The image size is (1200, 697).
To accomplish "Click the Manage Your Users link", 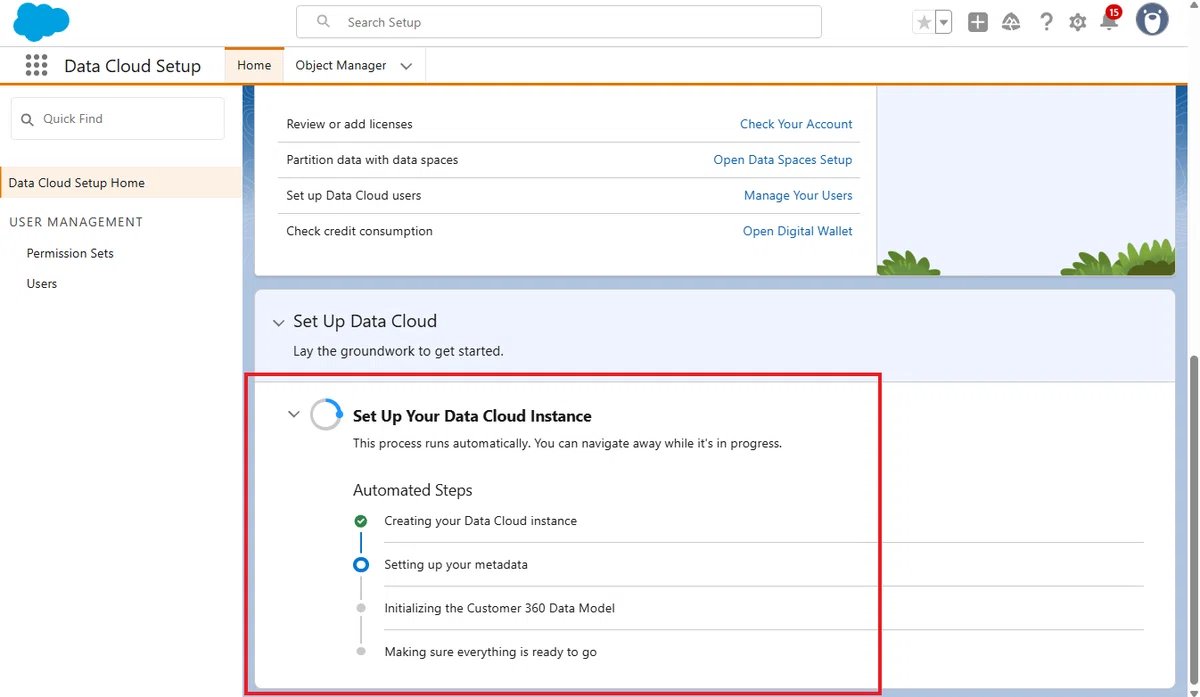I will [x=798, y=195].
